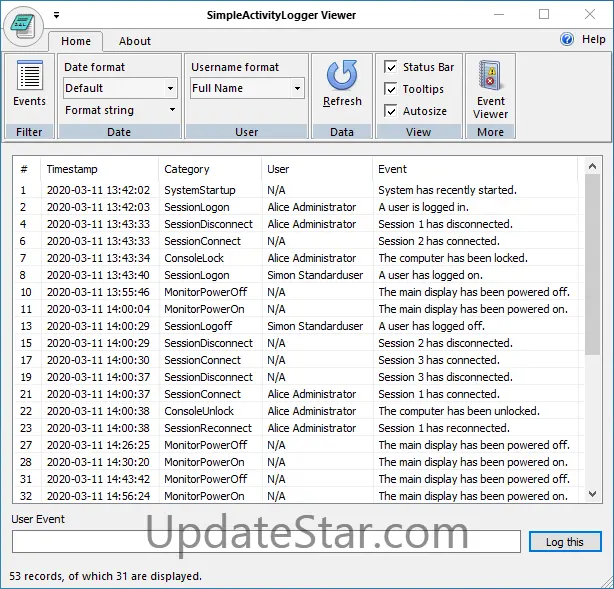
Task: Close the SimpleActivityLogger Viewer window
Action: click(590, 14)
